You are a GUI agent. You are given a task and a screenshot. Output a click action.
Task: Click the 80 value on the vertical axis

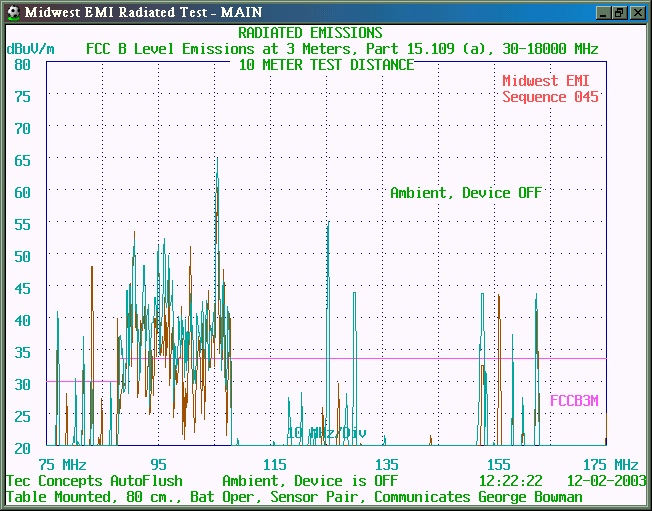point(22,64)
